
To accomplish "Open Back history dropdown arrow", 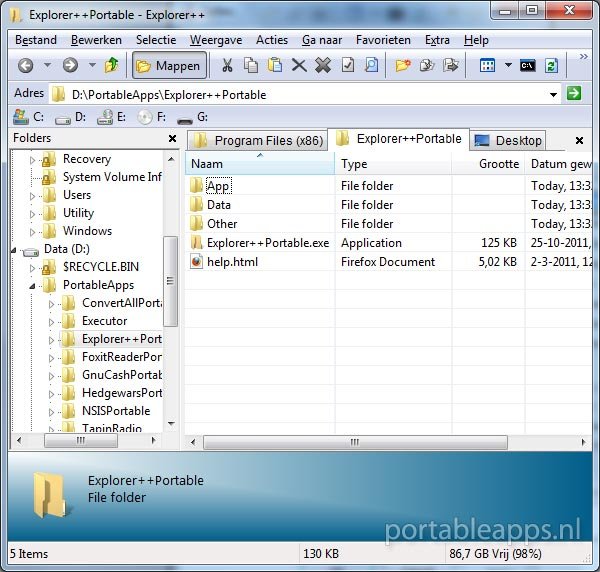I will point(47,65).
